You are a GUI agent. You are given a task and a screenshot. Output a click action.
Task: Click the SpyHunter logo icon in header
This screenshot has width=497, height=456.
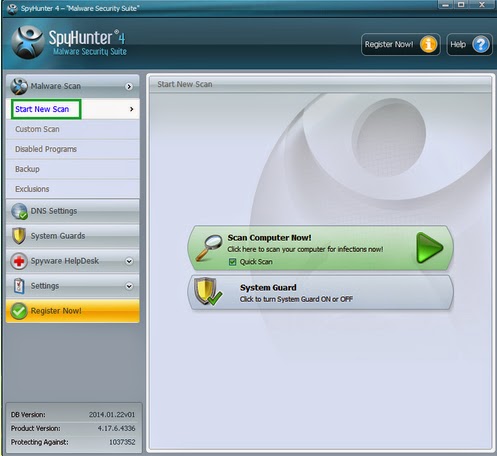tap(28, 43)
